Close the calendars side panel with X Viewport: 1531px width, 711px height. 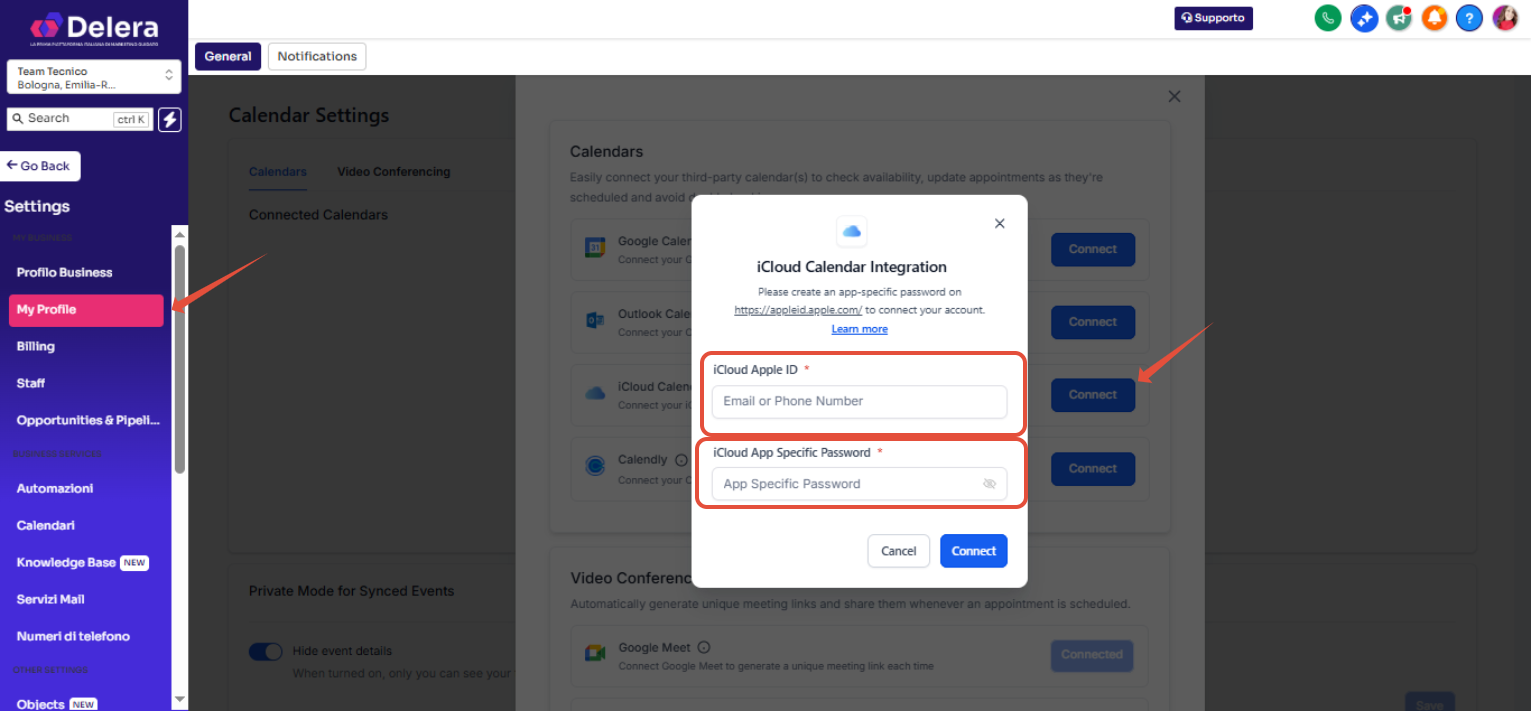point(1174,97)
